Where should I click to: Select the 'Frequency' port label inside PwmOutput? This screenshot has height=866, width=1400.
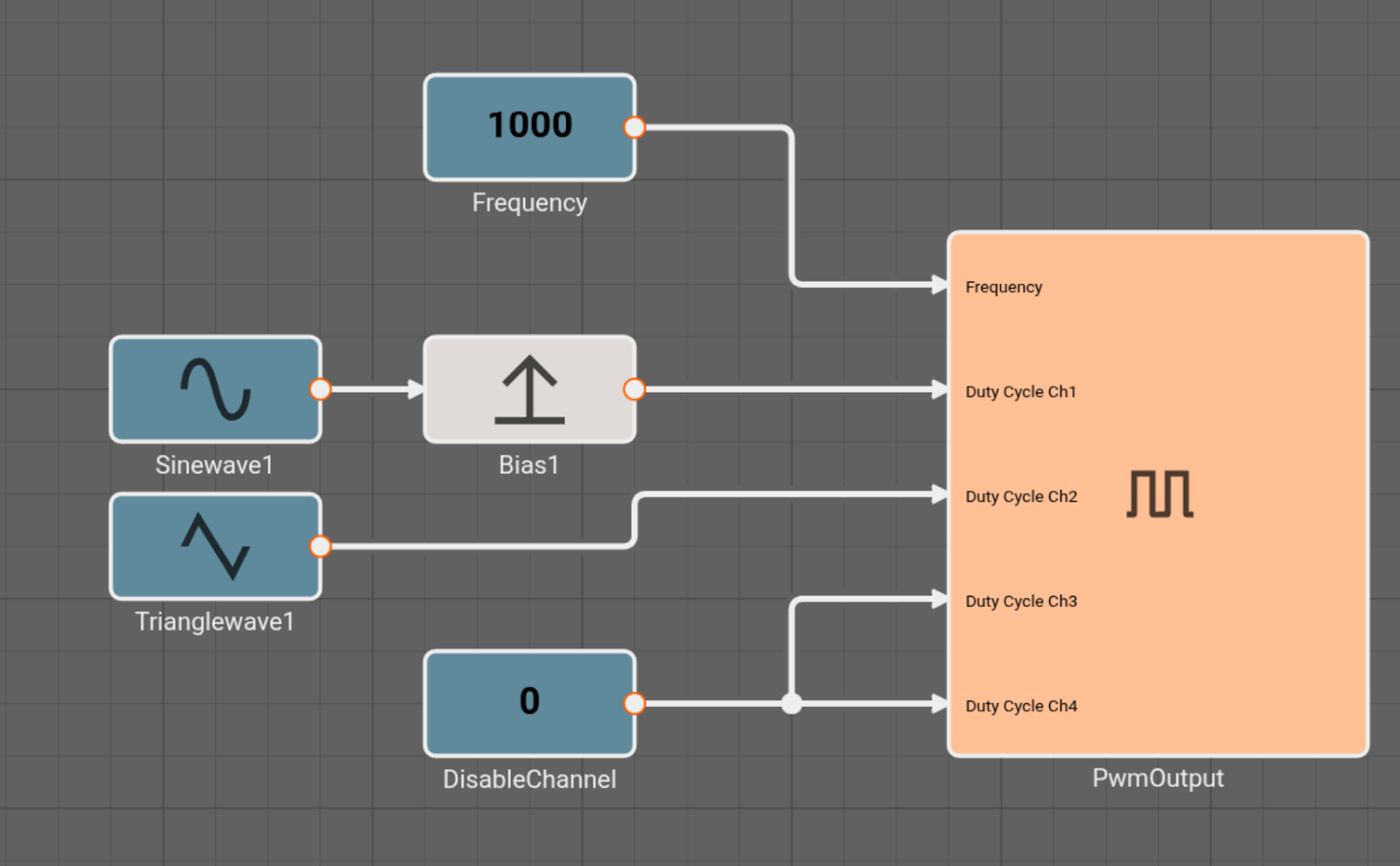click(x=1004, y=287)
